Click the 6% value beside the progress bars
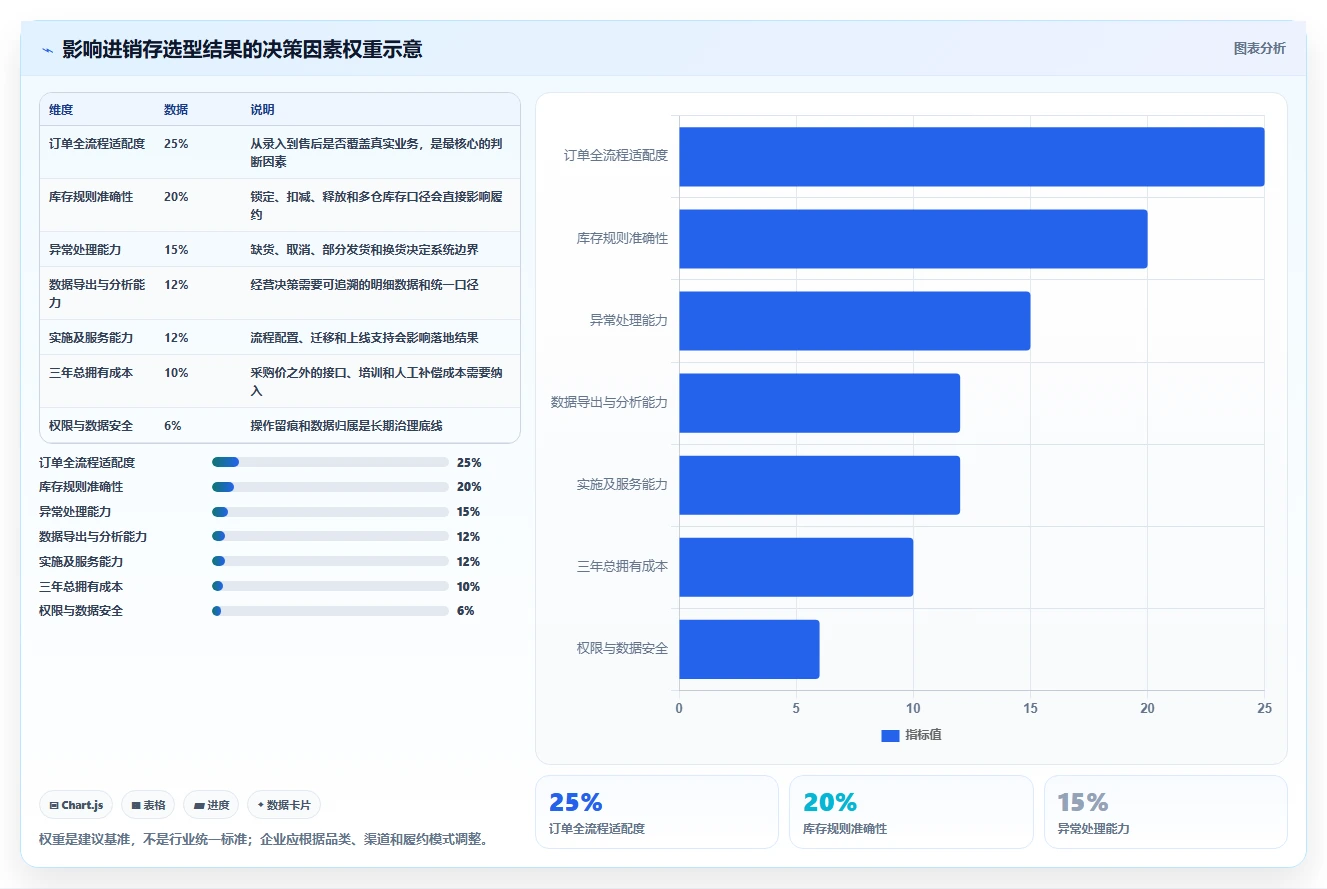 [465, 611]
